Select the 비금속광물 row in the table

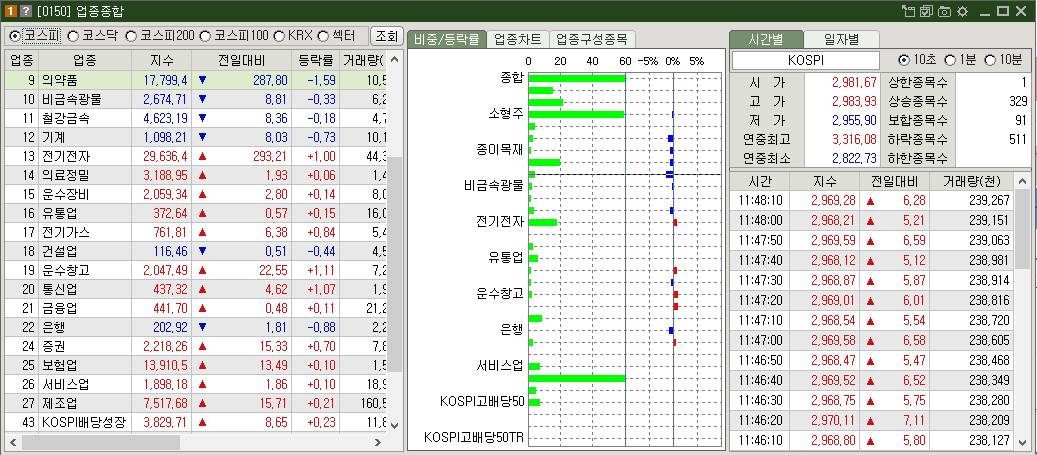pyautogui.click(x=196, y=100)
